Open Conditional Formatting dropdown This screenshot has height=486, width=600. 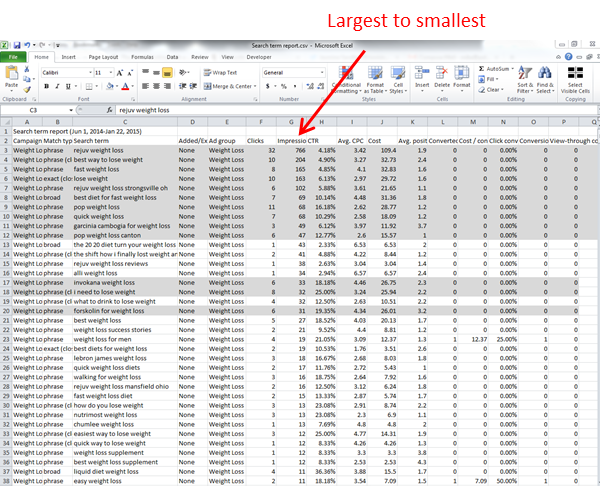[346, 80]
